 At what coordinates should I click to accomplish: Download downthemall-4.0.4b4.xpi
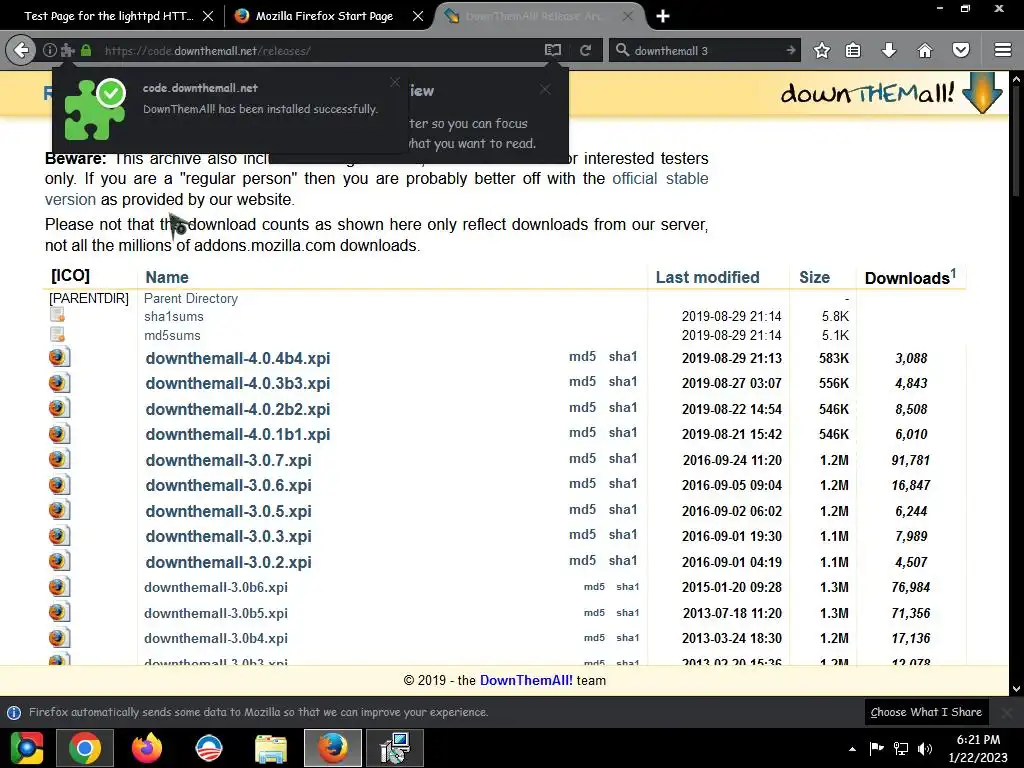click(x=238, y=358)
